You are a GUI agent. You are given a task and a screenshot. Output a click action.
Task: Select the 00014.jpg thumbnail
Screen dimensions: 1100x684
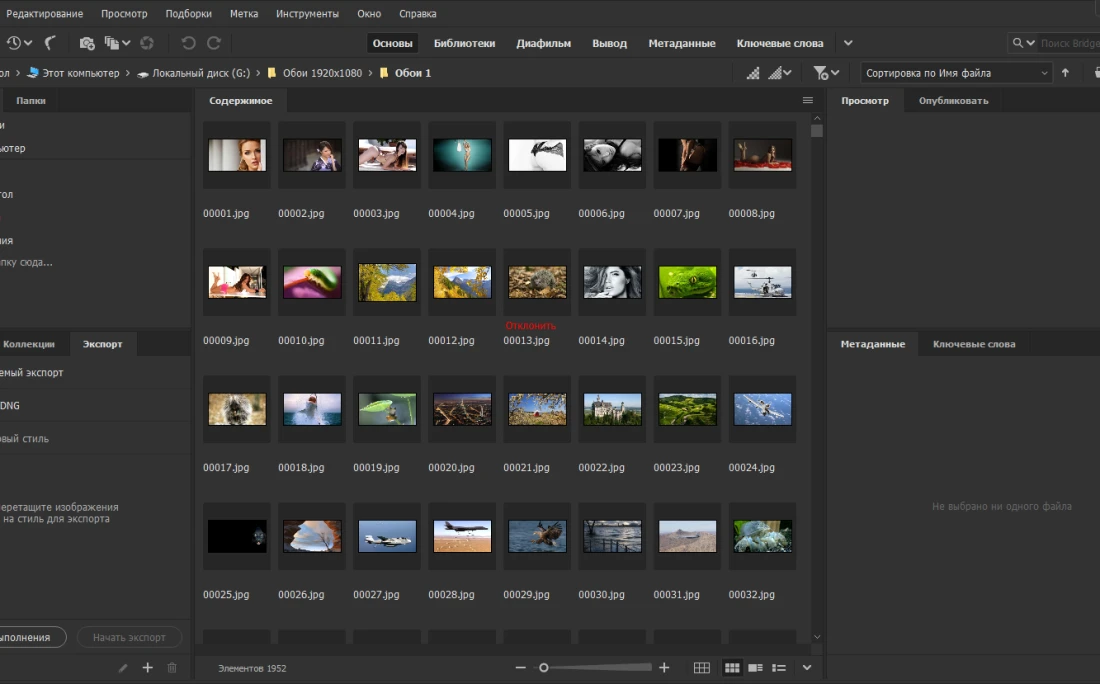(612, 283)
